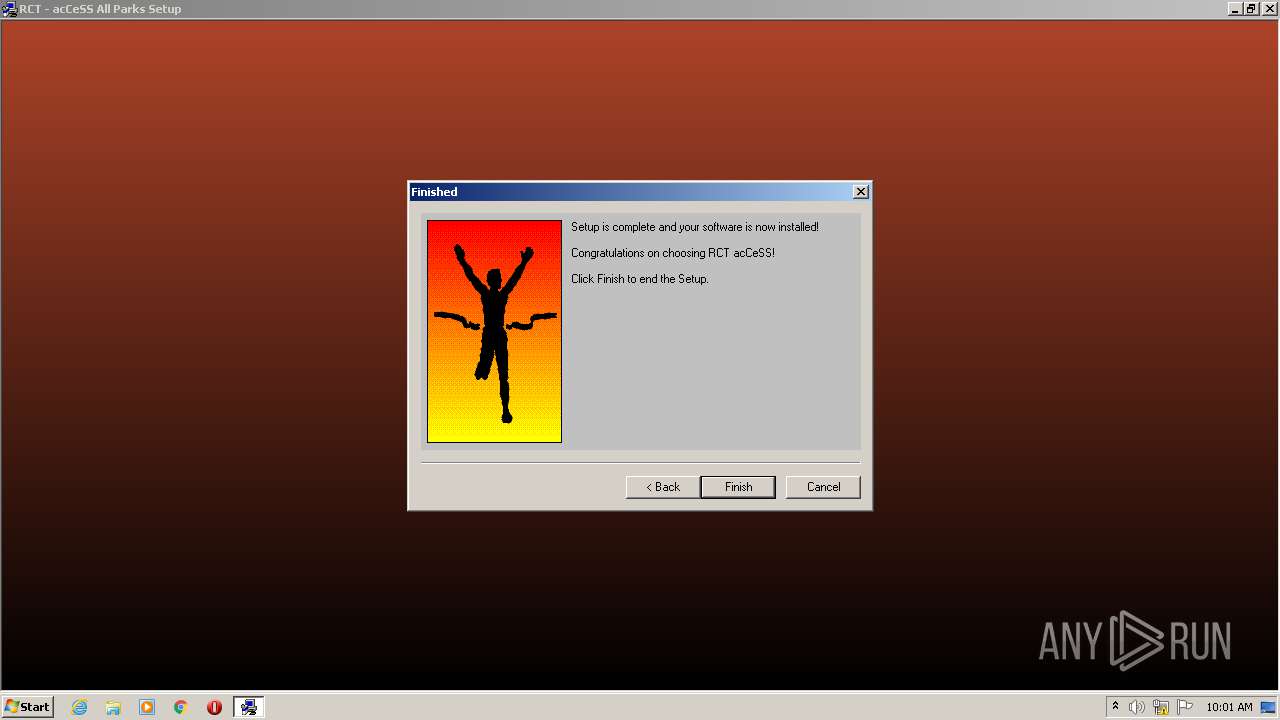Close the Finished dialog with X

click(x=860, y=192)
